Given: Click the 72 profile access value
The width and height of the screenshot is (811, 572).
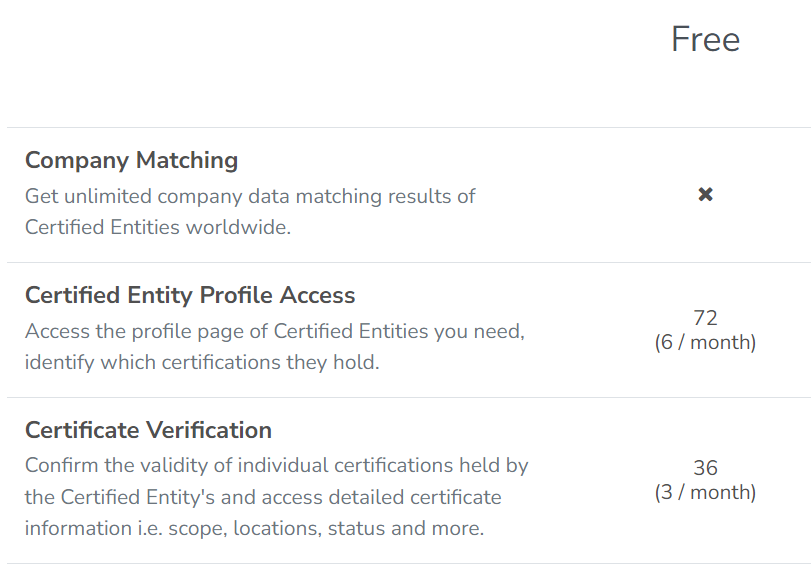Looking at the screenshot, I should (x=705, y=318).
